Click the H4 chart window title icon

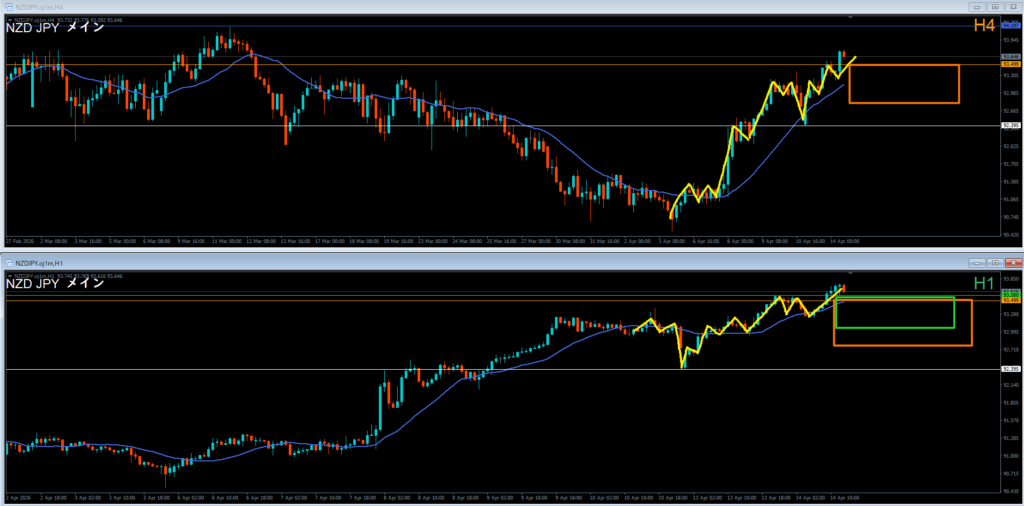8,7
